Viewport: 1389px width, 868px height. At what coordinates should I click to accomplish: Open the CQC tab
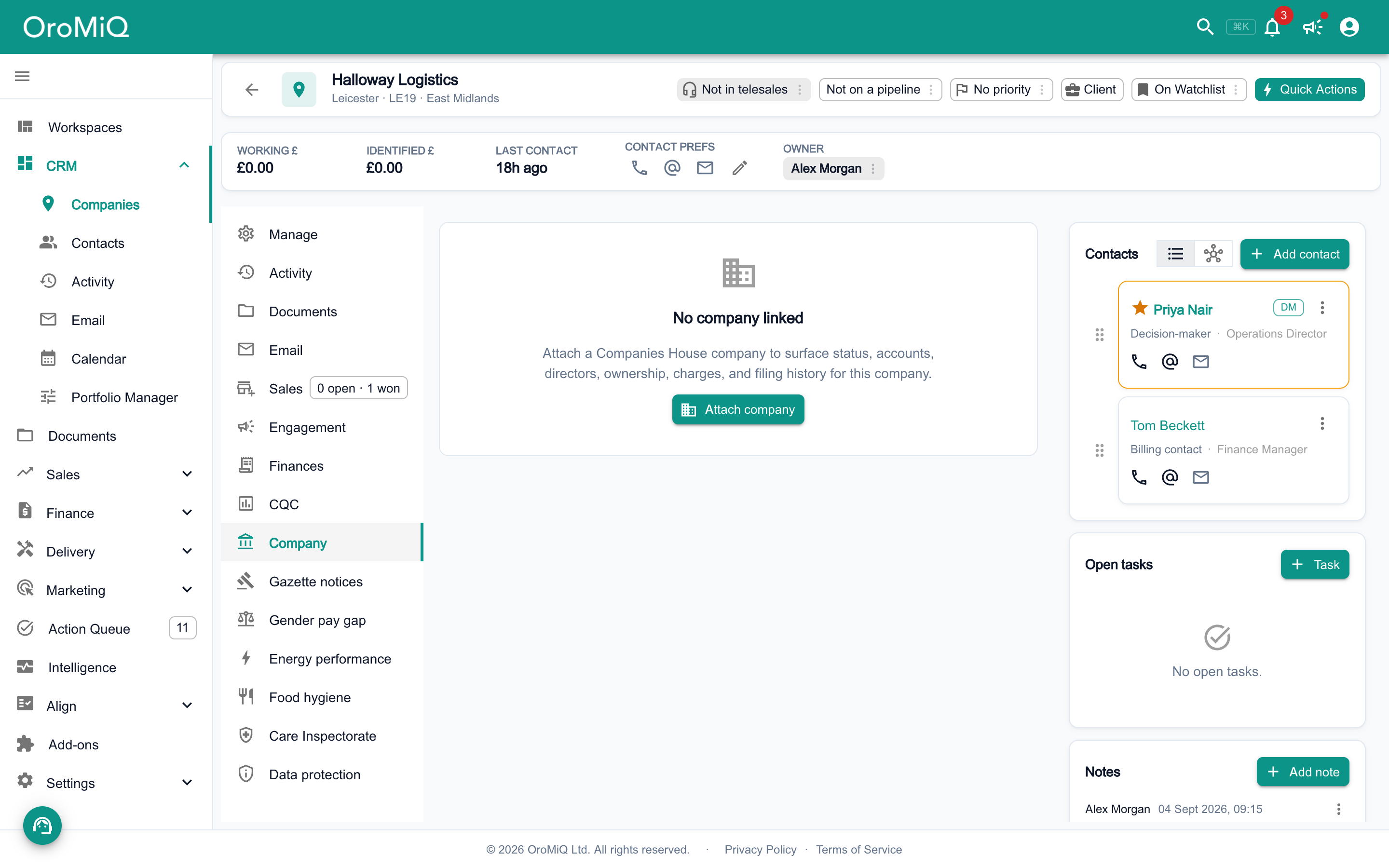321,504
